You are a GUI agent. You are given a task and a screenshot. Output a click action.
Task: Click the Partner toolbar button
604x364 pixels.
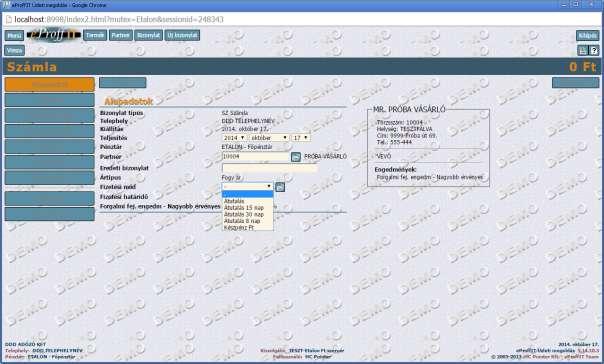pos(121,35)
